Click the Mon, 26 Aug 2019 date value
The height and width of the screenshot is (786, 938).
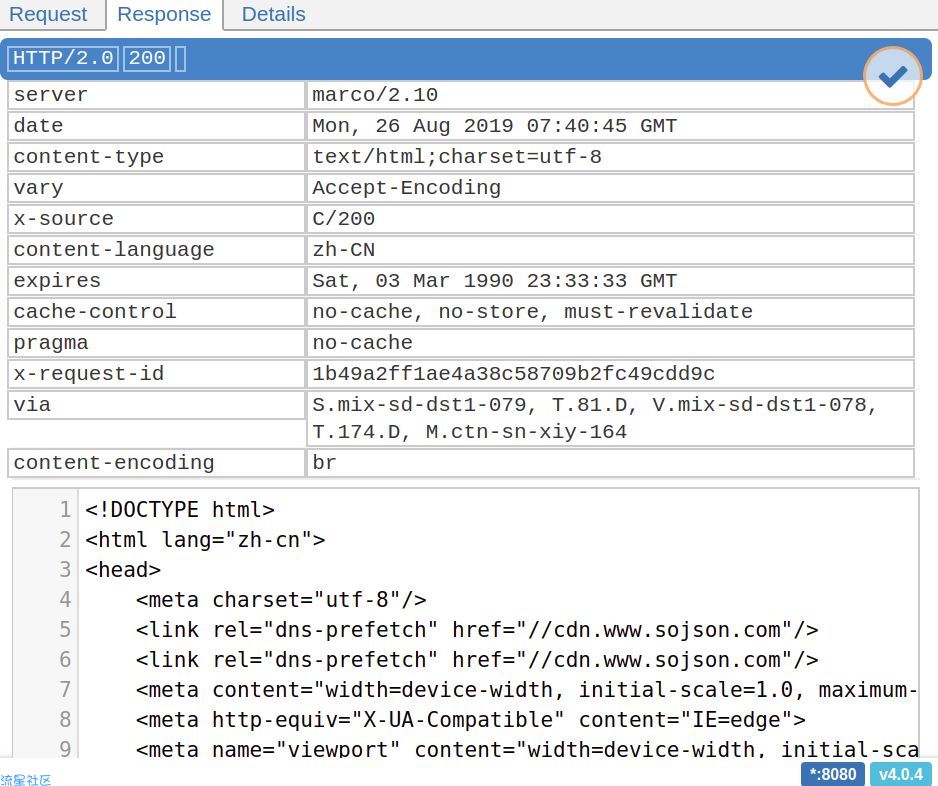point(610,126)
